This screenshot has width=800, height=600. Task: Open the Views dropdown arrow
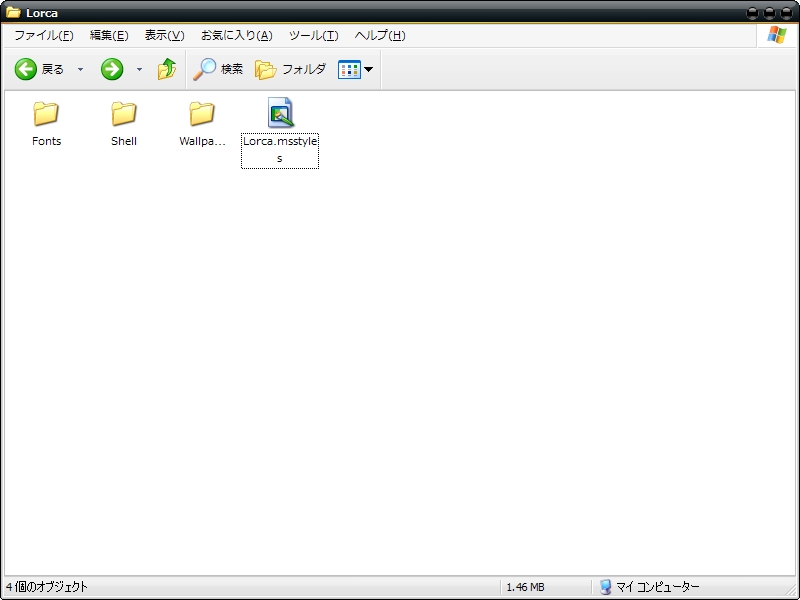point(368,69)
